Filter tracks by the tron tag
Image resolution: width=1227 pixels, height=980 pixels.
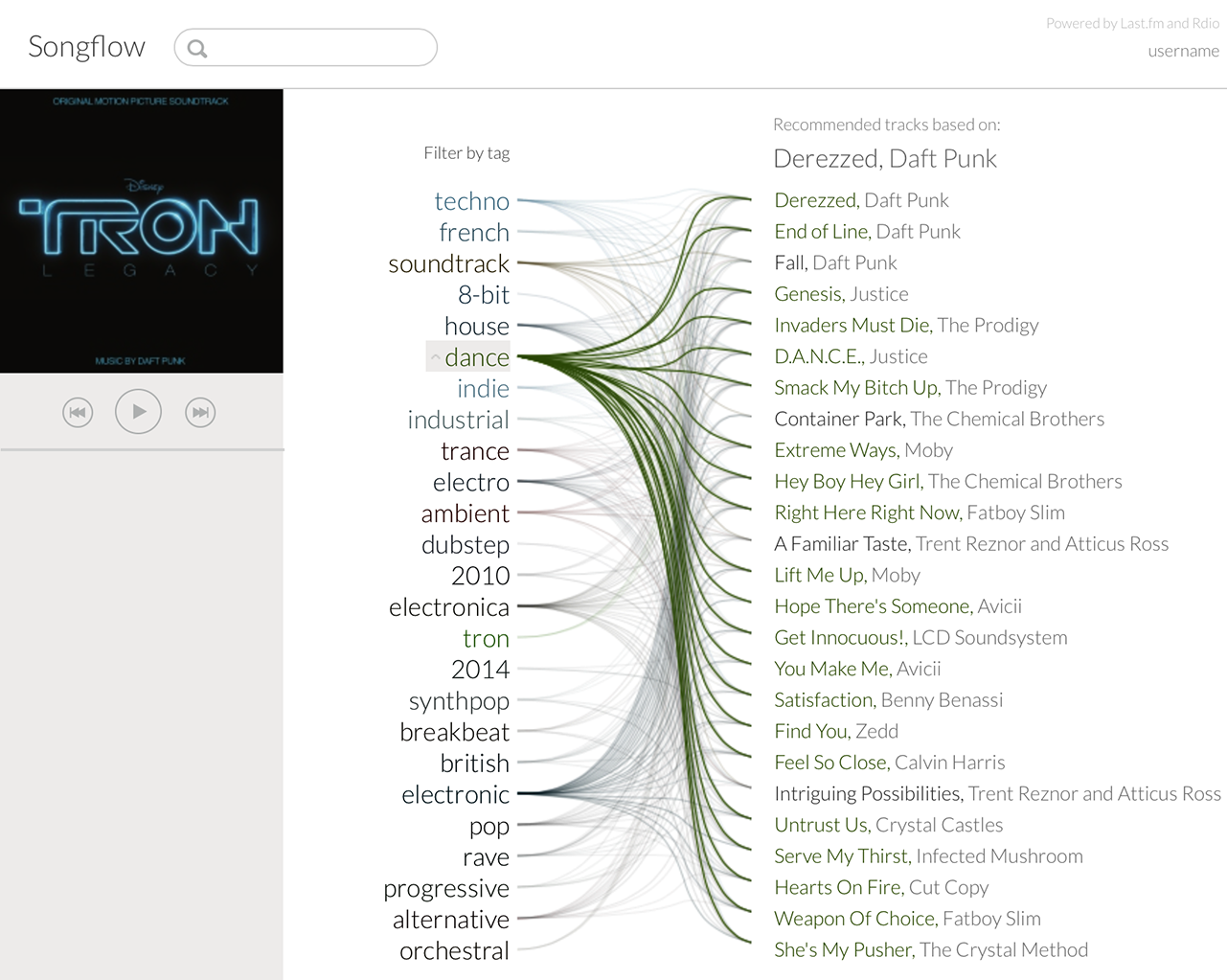click(486, 638)
